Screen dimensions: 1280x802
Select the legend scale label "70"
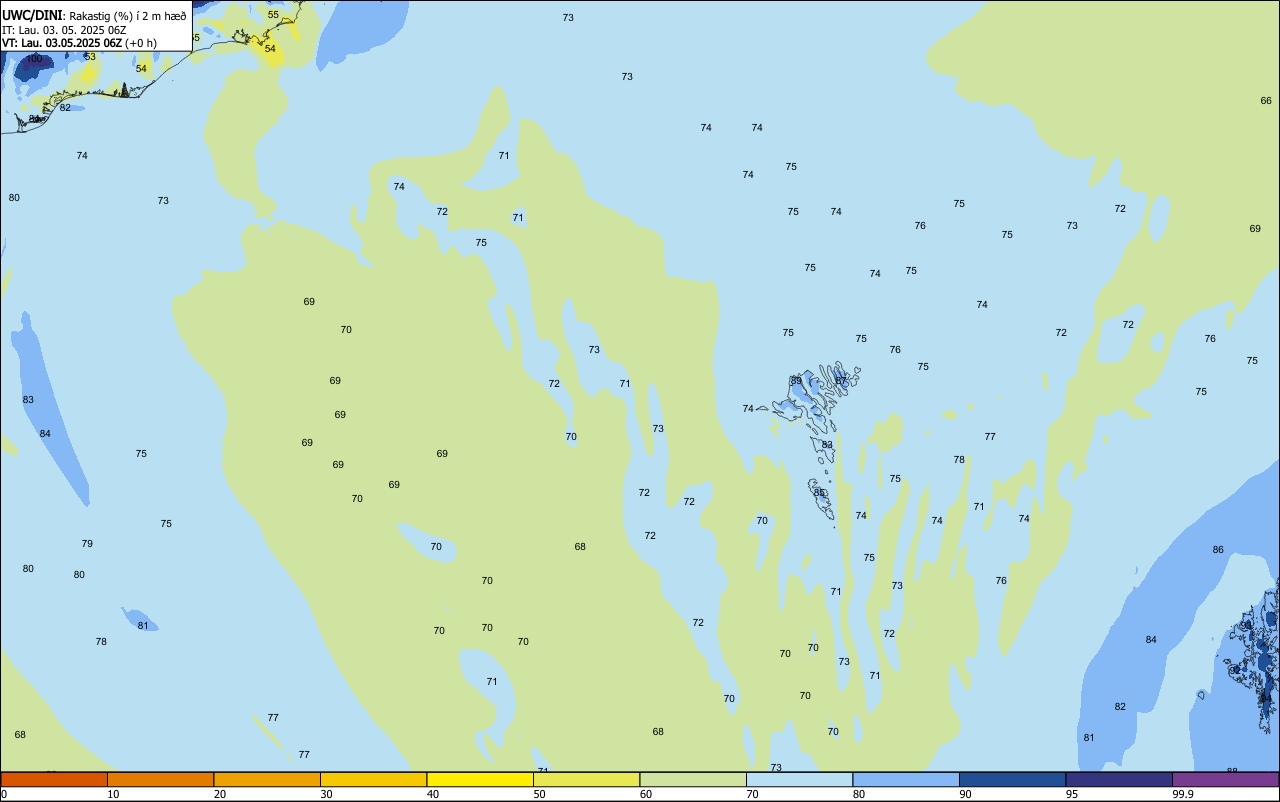point(752,794)
